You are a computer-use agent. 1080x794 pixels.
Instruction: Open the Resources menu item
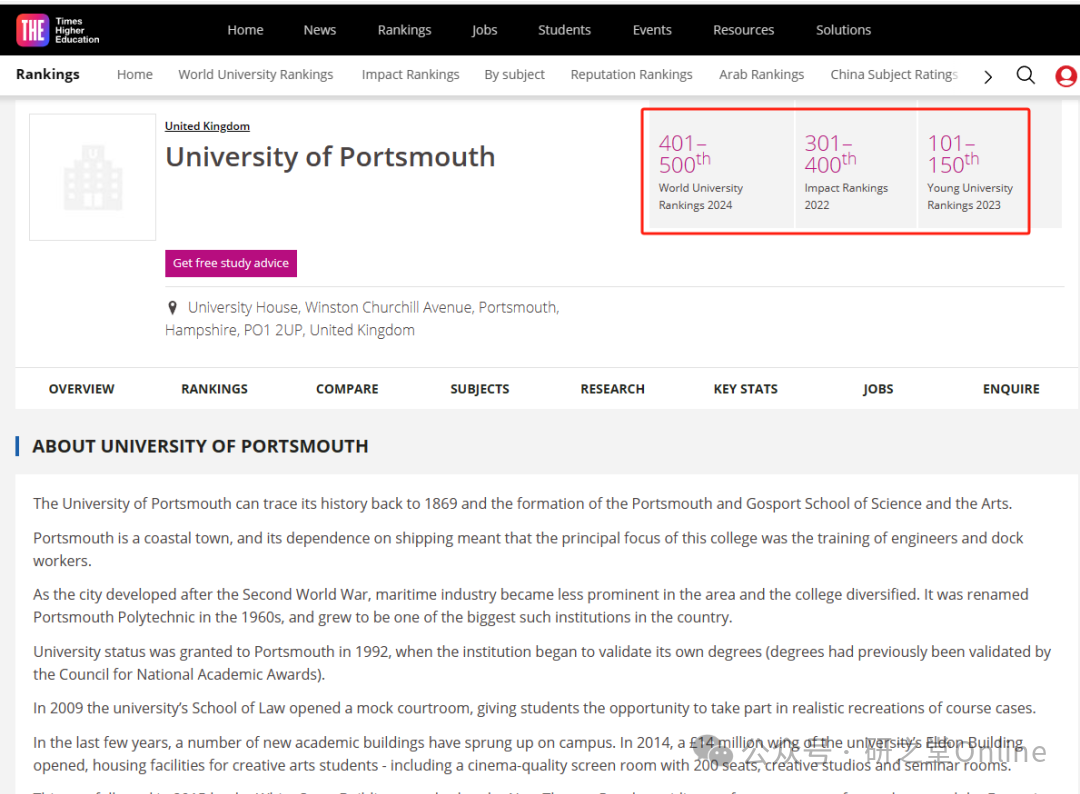pos(743,30)
